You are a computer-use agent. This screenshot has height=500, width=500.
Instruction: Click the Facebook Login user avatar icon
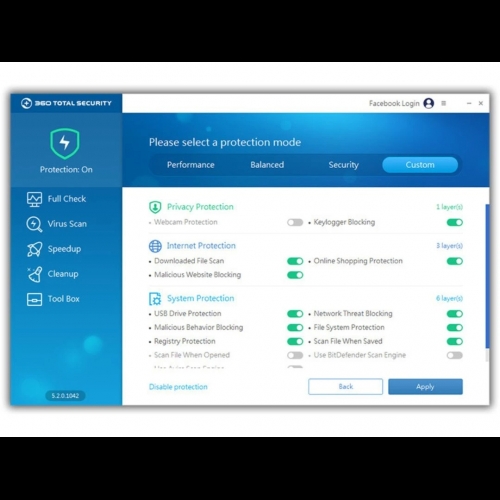click(x=429, y=103)
